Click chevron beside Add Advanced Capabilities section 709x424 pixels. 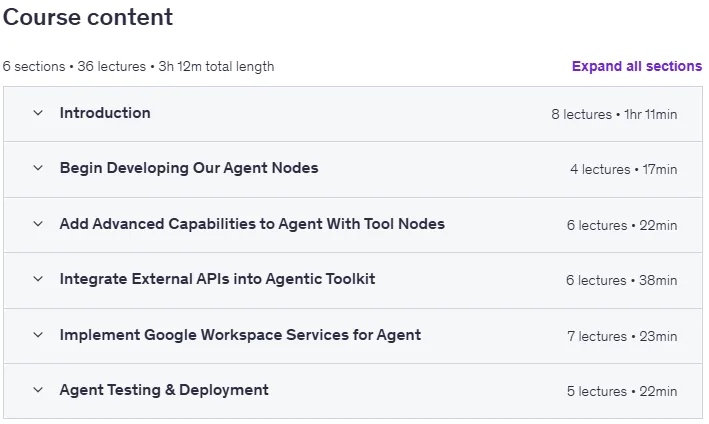[38, 224]
